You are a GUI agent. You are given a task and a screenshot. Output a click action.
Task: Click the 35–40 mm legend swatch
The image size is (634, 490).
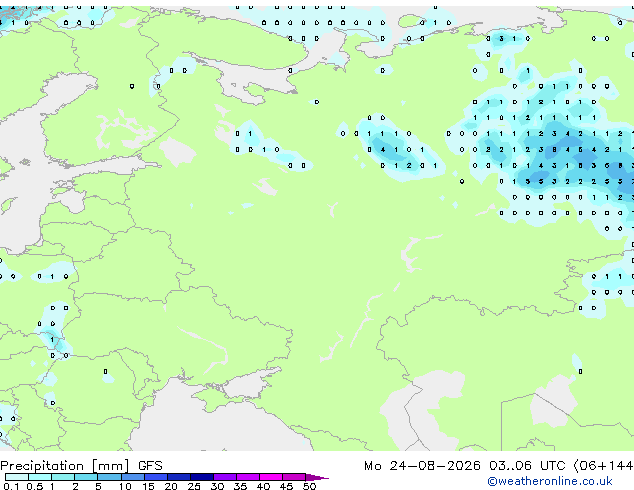click(x=248, y=477)
